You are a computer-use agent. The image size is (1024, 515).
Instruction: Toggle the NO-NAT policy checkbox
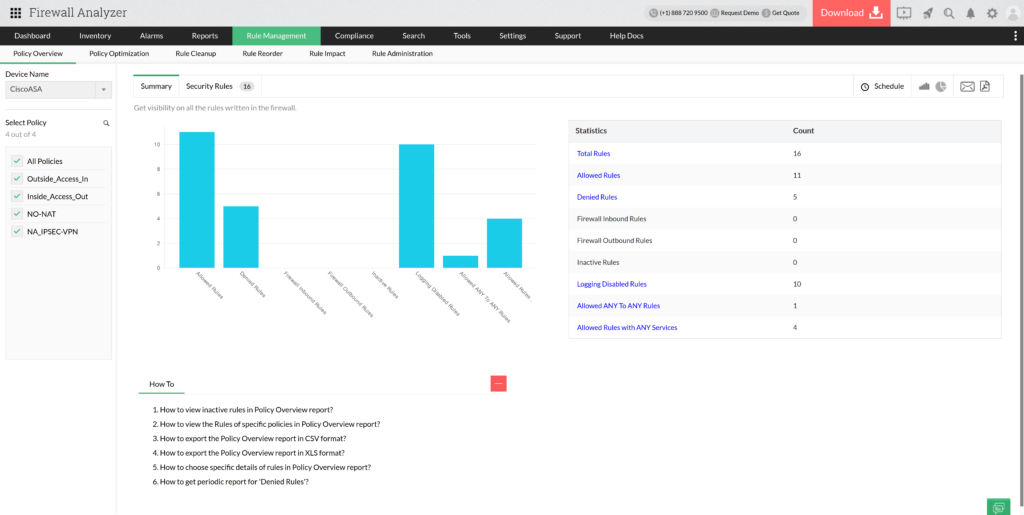[16, 214]
